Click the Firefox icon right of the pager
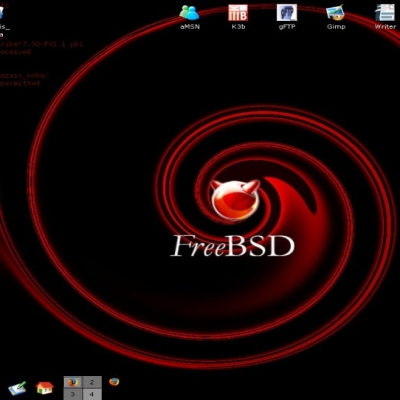Viewport: 400px width, 400px height. tap(114, 382)
